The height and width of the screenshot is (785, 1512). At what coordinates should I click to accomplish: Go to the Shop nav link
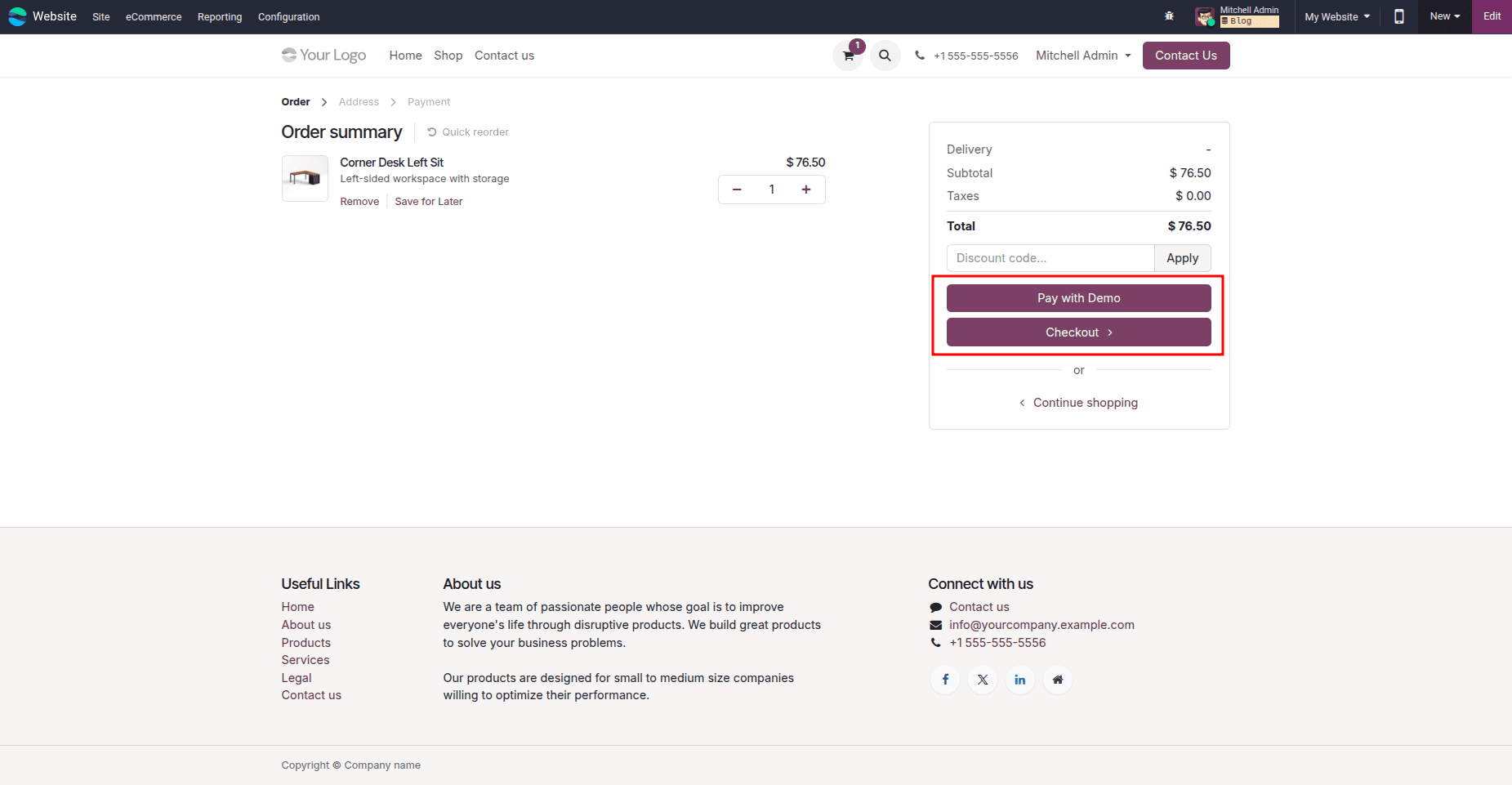pyautogui.click(x=448, y=56)
